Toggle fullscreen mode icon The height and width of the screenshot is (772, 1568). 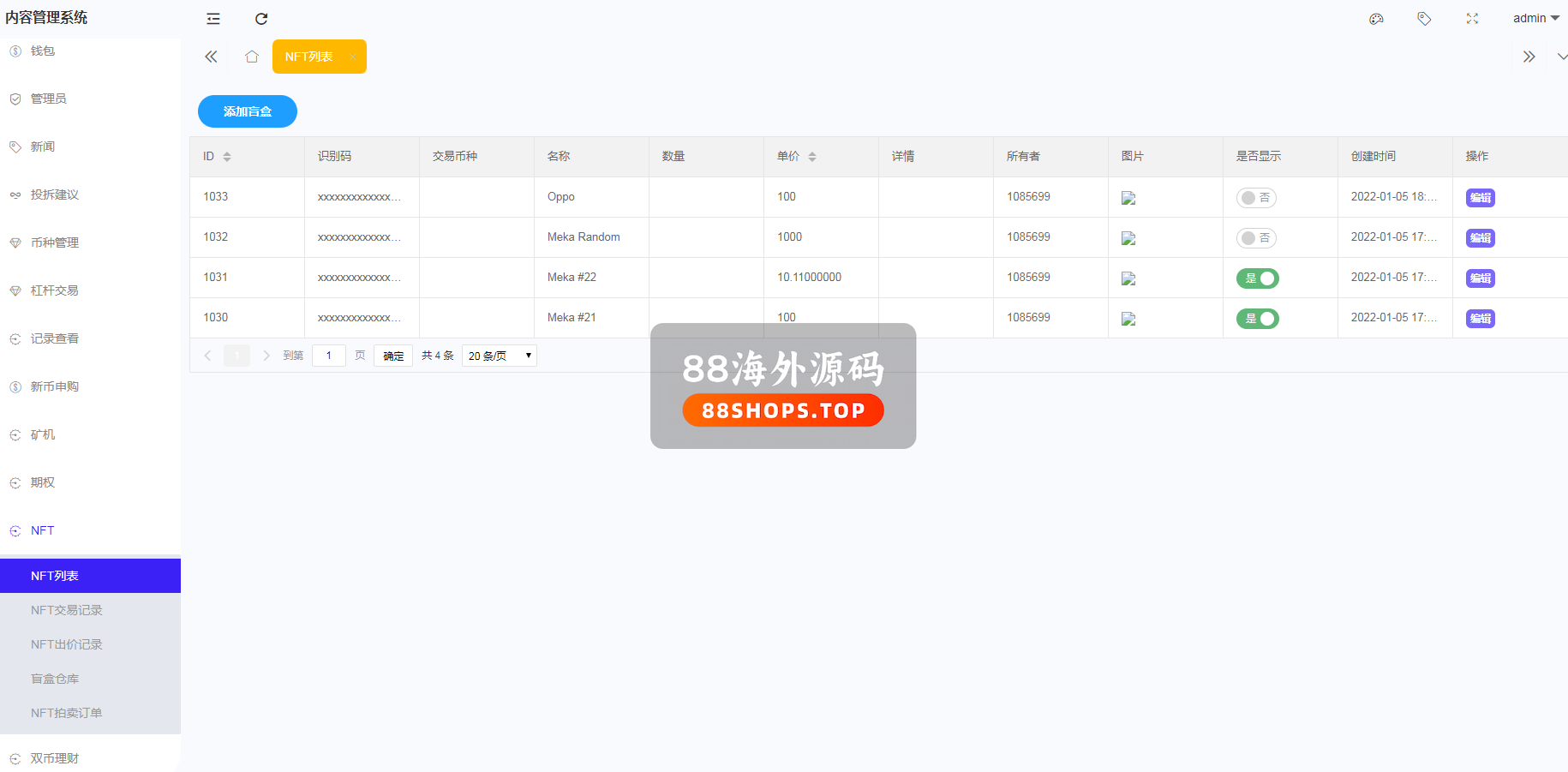click(1472, 19)
